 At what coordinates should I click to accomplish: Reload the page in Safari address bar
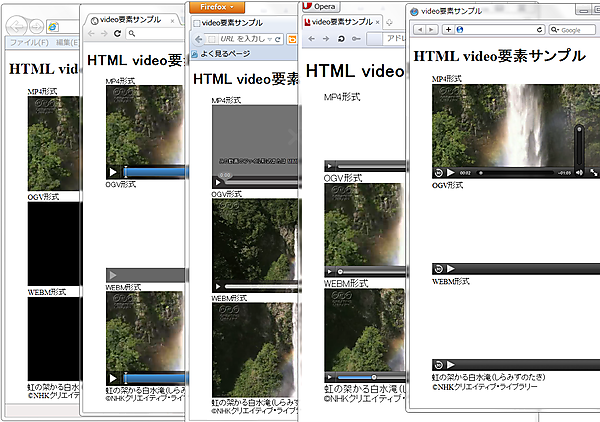[539, 29]
